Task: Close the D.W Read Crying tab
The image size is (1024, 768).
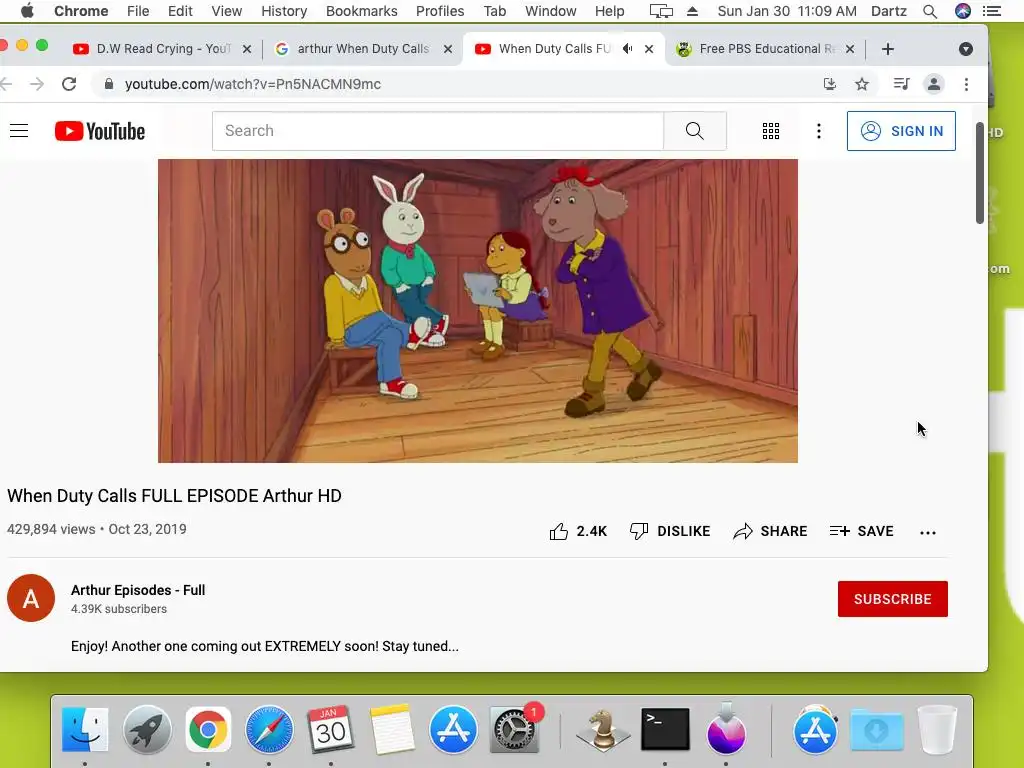Action: pos(247,49)
